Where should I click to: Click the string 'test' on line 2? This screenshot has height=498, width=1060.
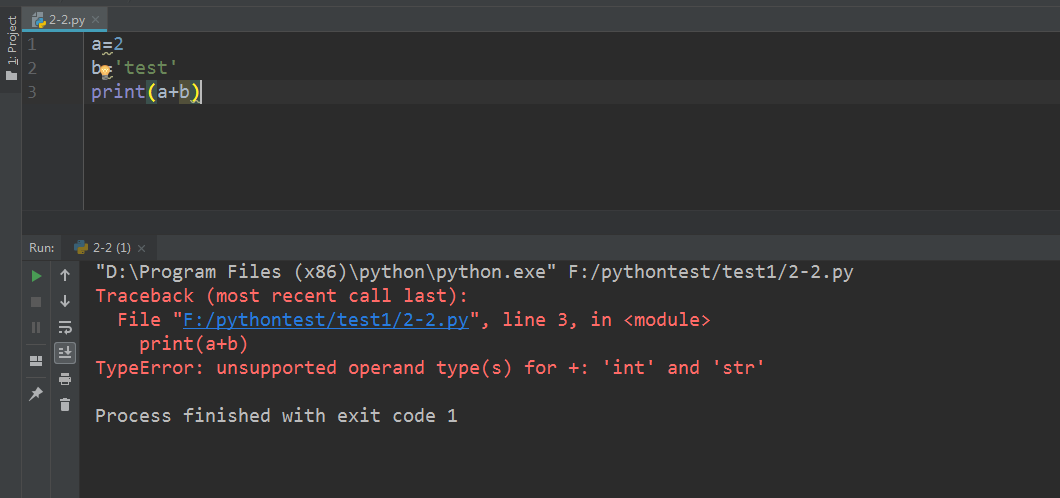[146, 68]
